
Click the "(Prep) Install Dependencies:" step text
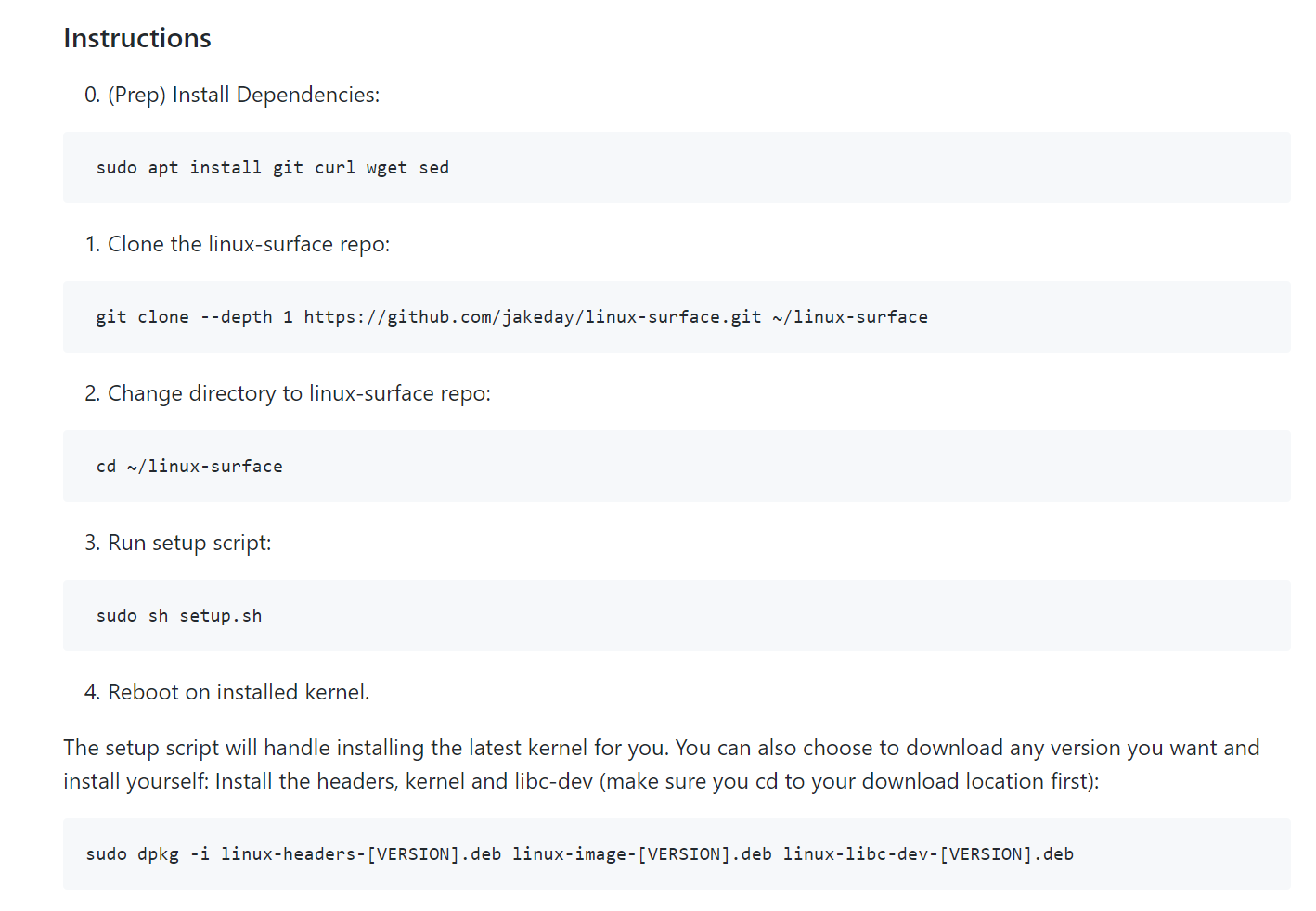click(x=243, y=95)
